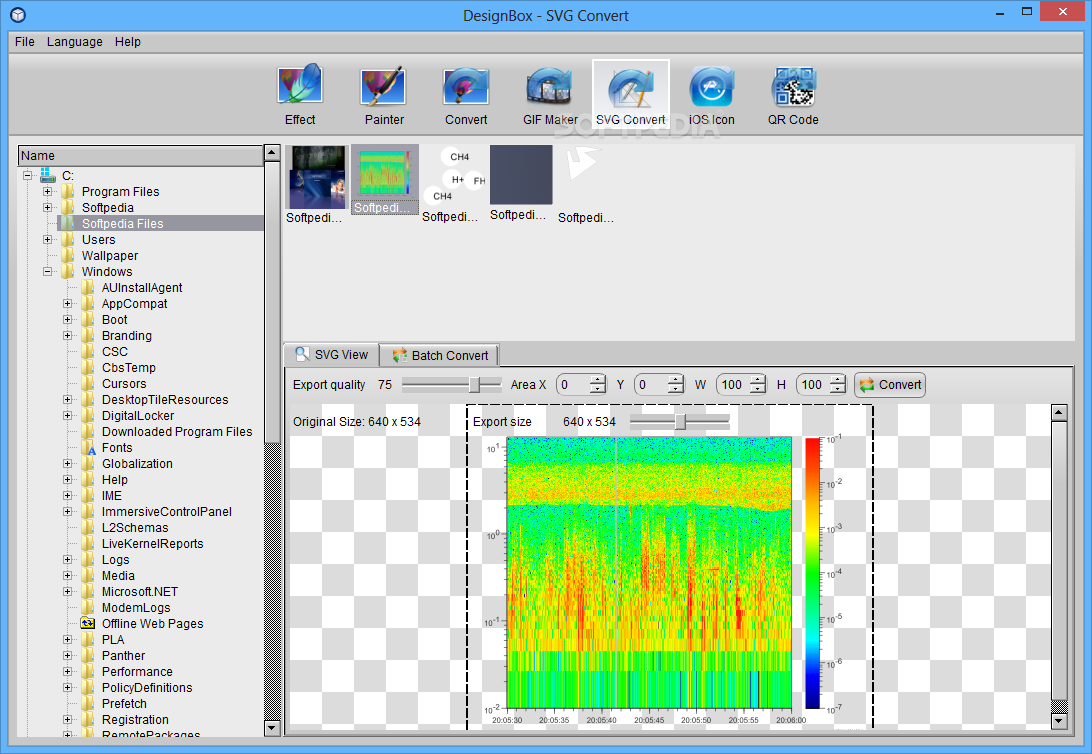The height and width of the screenshot is (754, 1092).
Task: Click folder tree scroll up arrow
Action: pyautogui.click(x=272, y=152)
